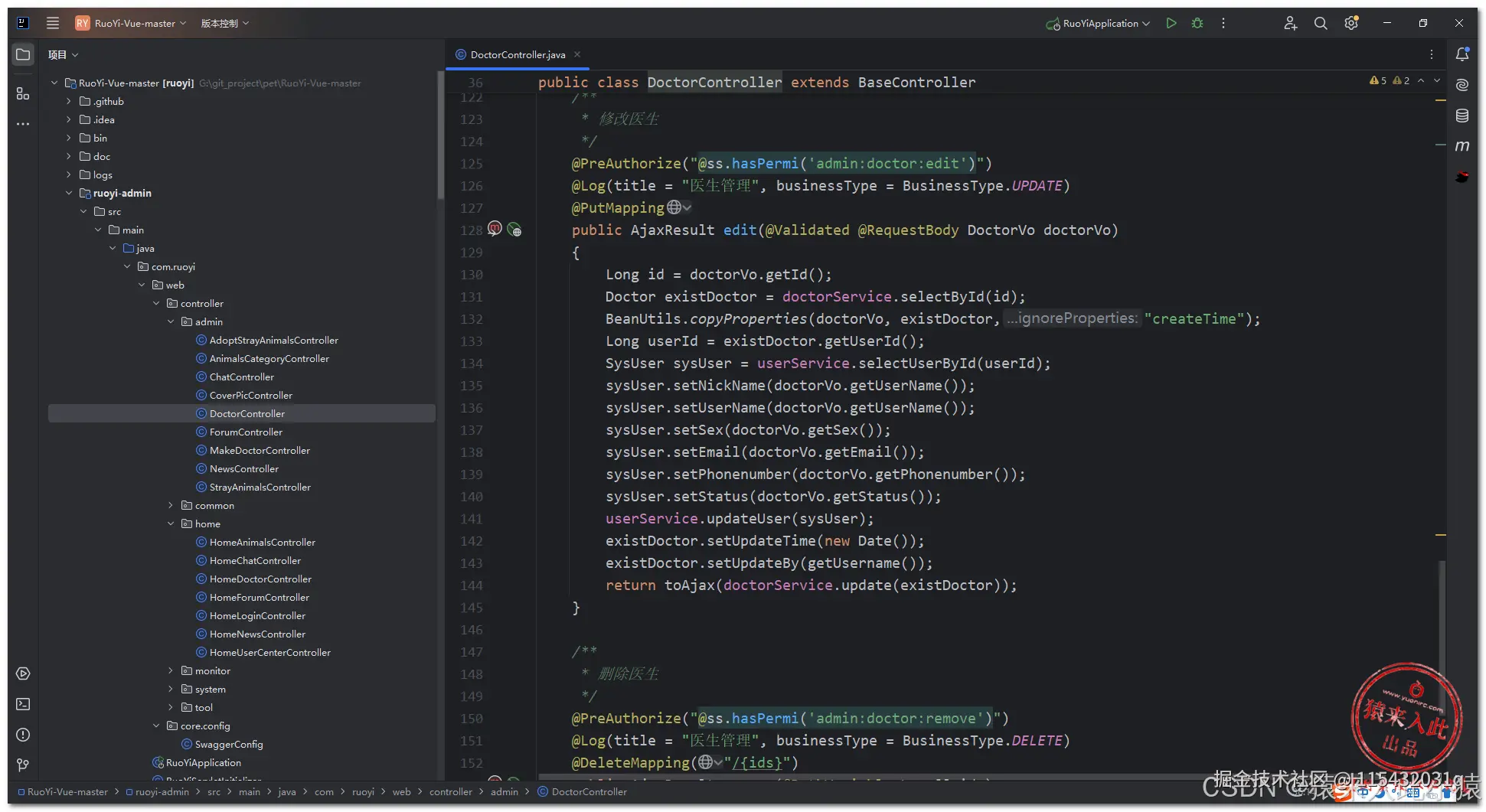Select HomeLoginController in the tree
1486x812 pixels.
point(257,615)
